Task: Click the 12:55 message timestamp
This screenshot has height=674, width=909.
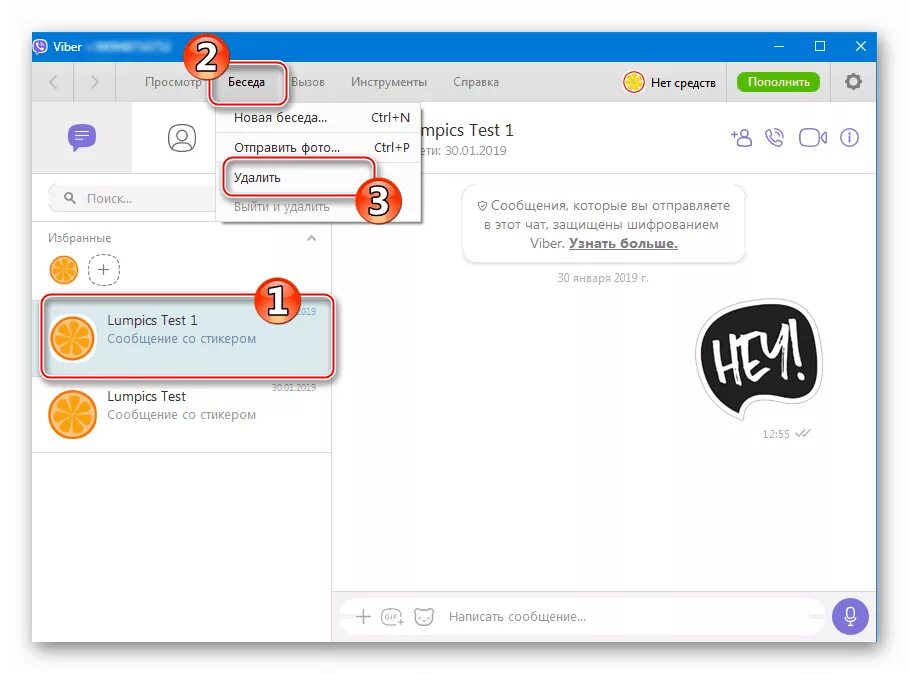Action: (x=776, y=434)
